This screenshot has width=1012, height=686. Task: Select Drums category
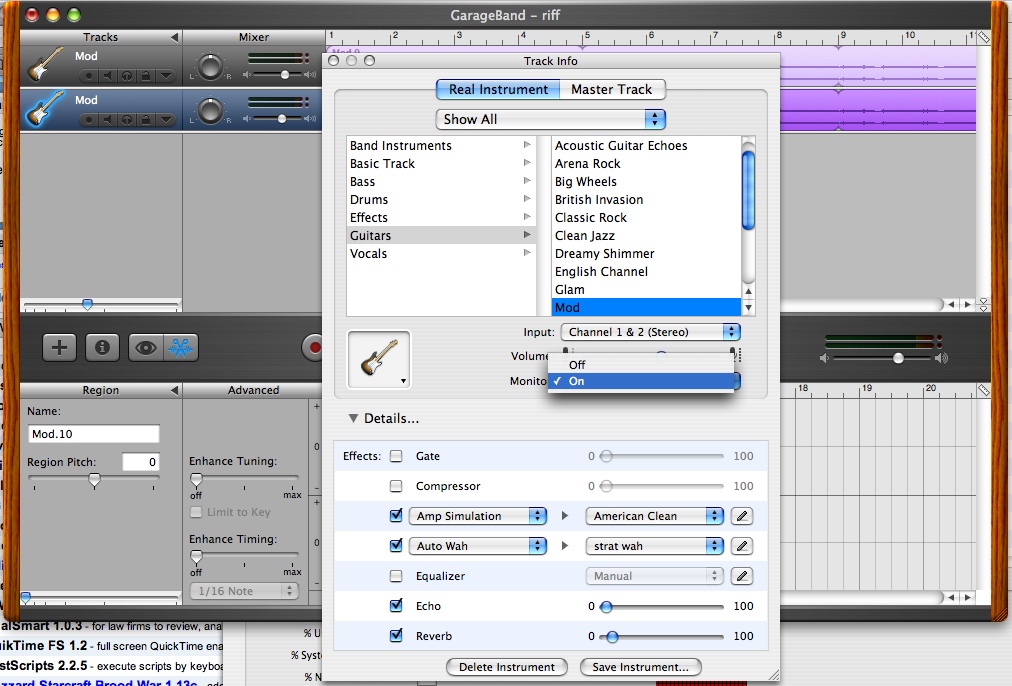[x=441, y=200]
